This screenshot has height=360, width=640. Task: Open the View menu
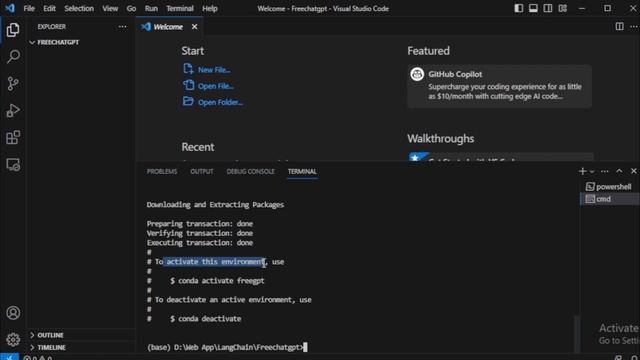(110, 8)
